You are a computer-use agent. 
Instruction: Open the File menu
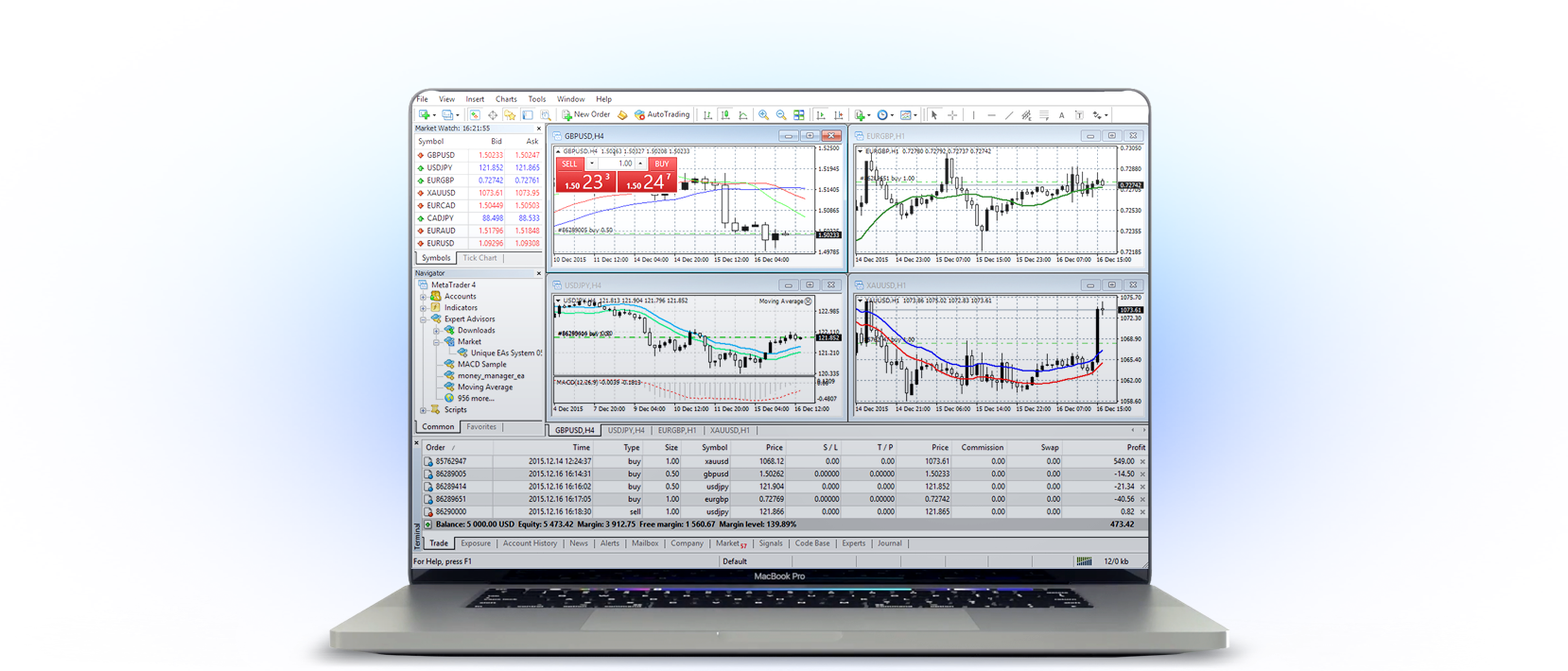[422, 99]
